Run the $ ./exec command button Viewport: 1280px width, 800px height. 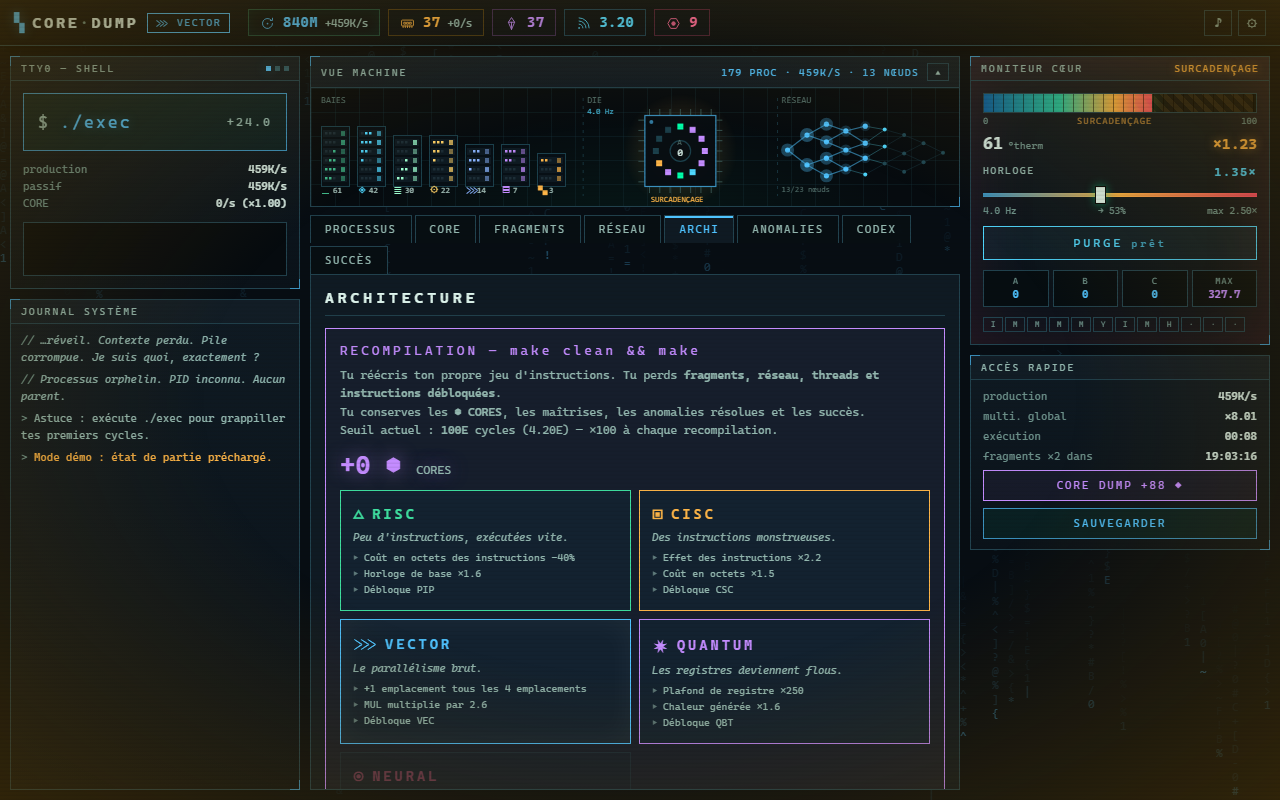[x=155, y=122]
